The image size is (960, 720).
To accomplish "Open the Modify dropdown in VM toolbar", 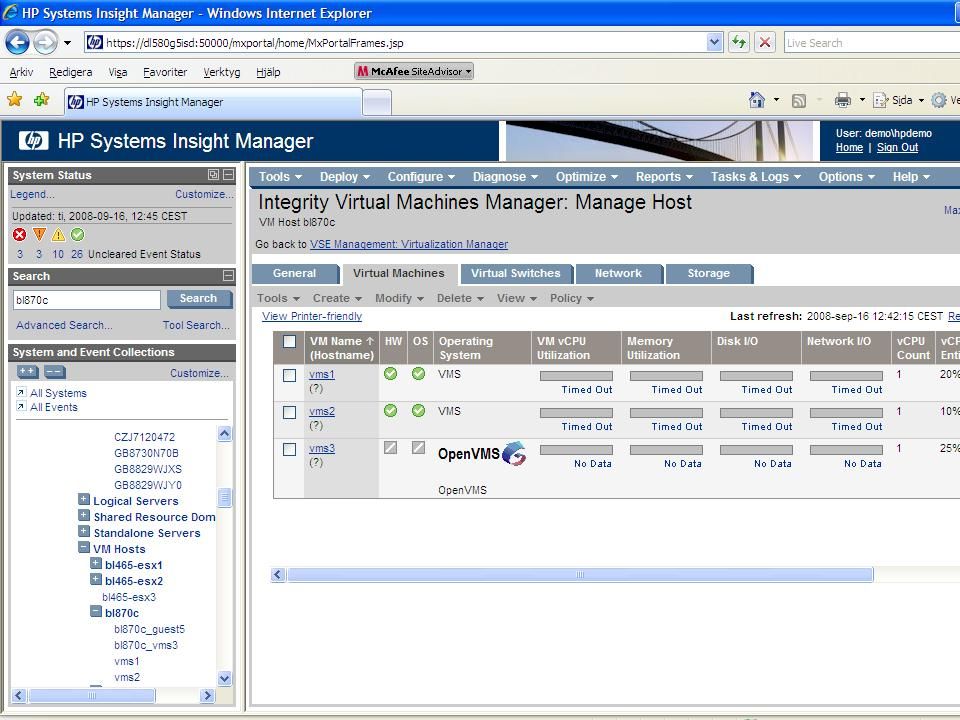I will 399,298.
